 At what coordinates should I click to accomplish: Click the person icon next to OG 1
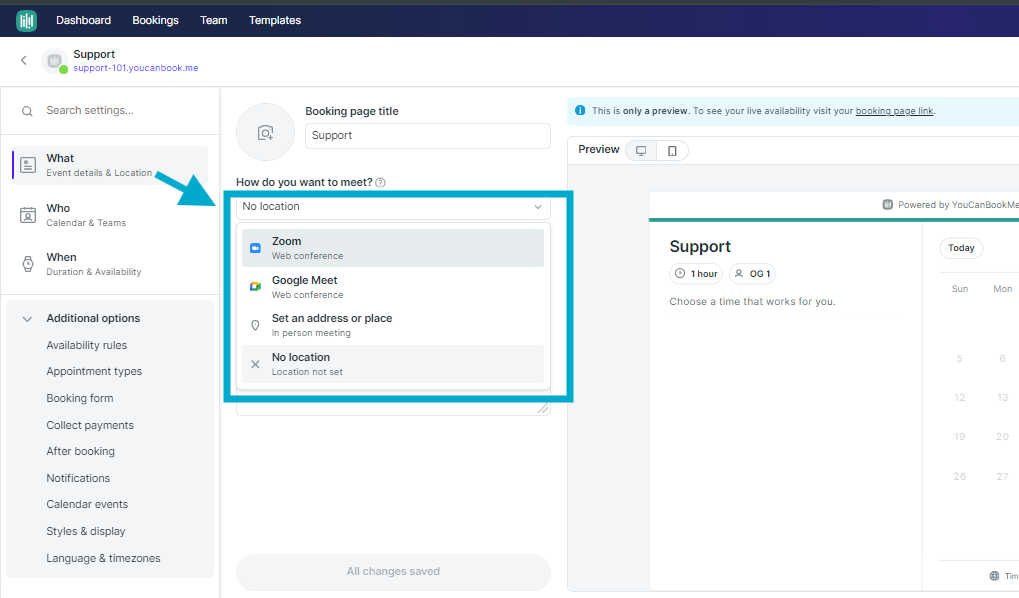coord(739,274)
